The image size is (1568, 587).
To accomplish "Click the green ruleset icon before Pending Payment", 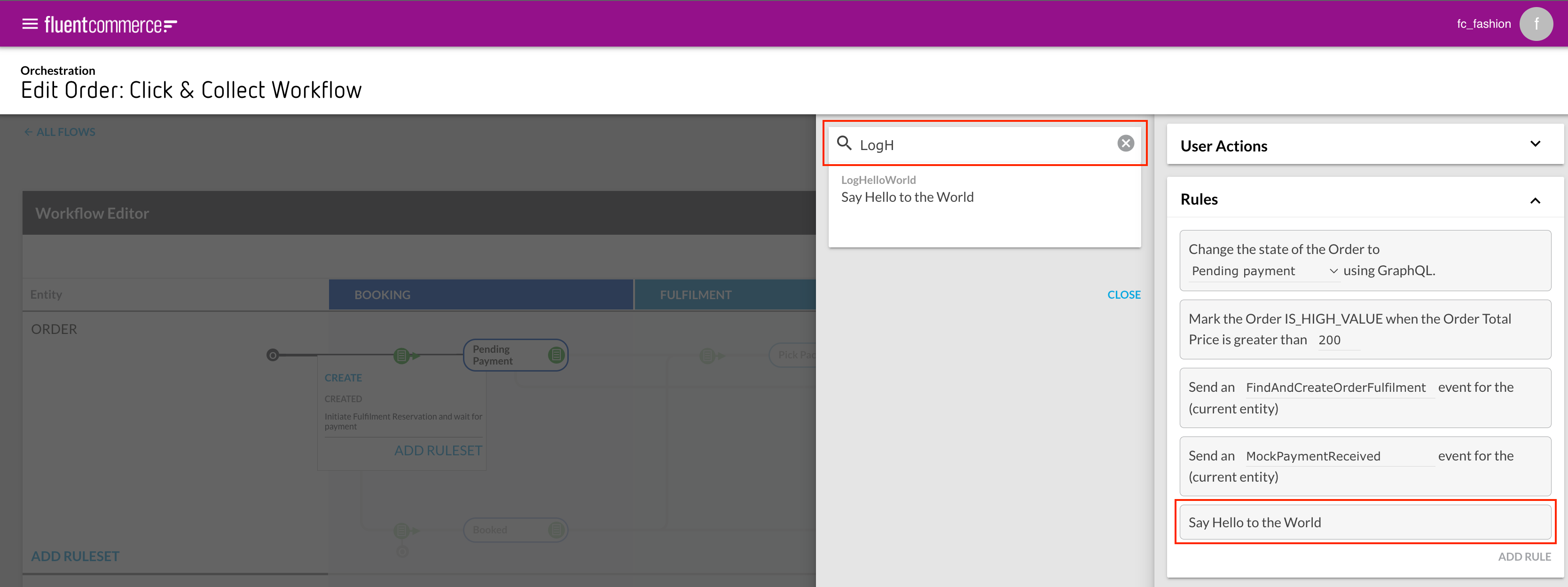I will pyautogui.click(x=401, y=356).
